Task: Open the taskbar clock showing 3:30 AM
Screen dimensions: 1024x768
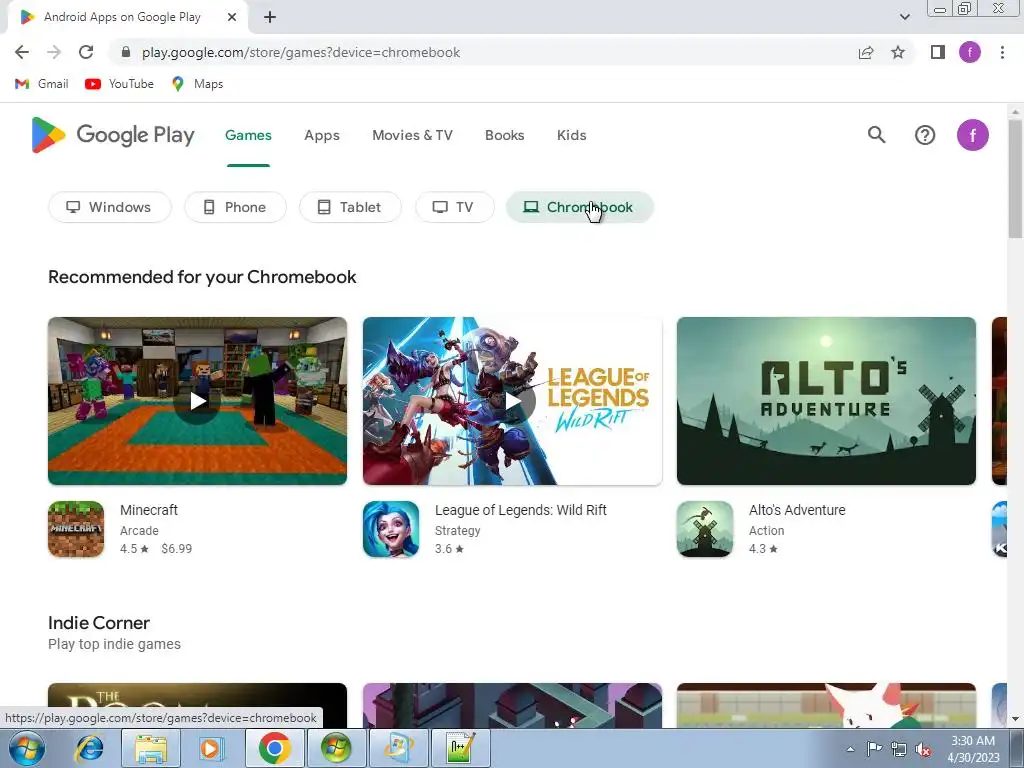Action: click(973, 749)
